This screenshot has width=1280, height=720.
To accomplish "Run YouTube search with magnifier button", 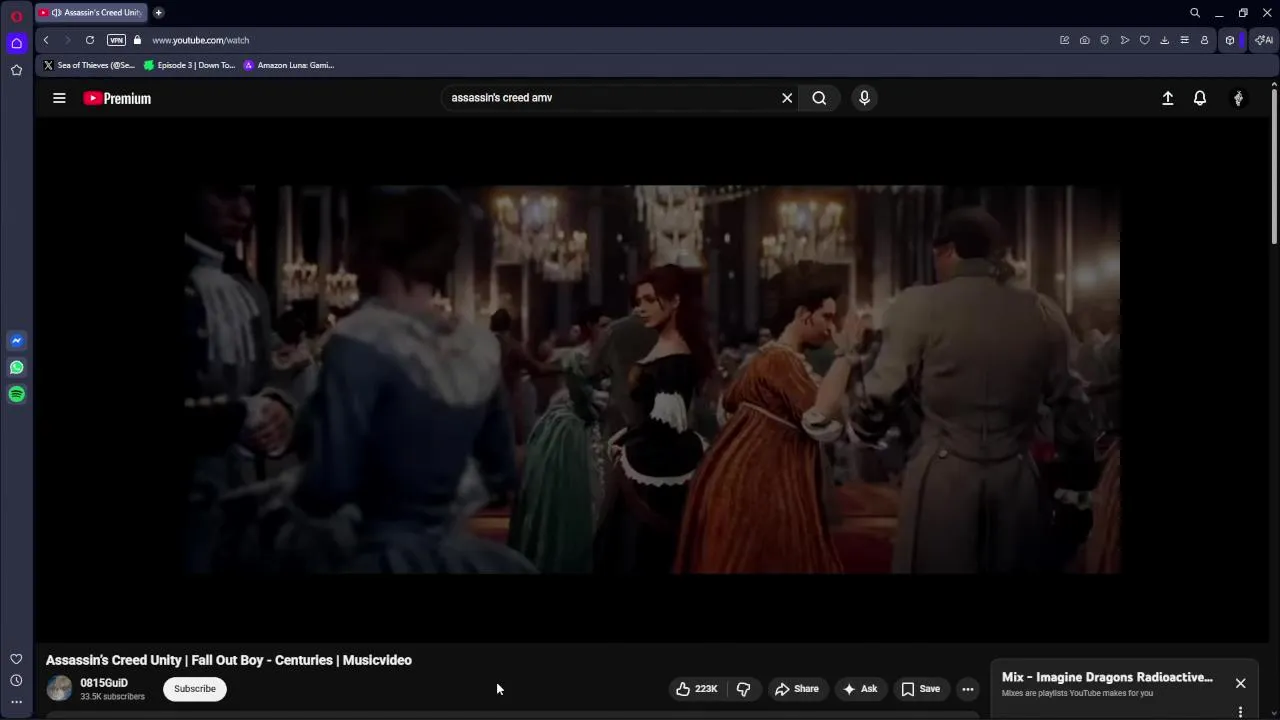I will tap(819, 98).
